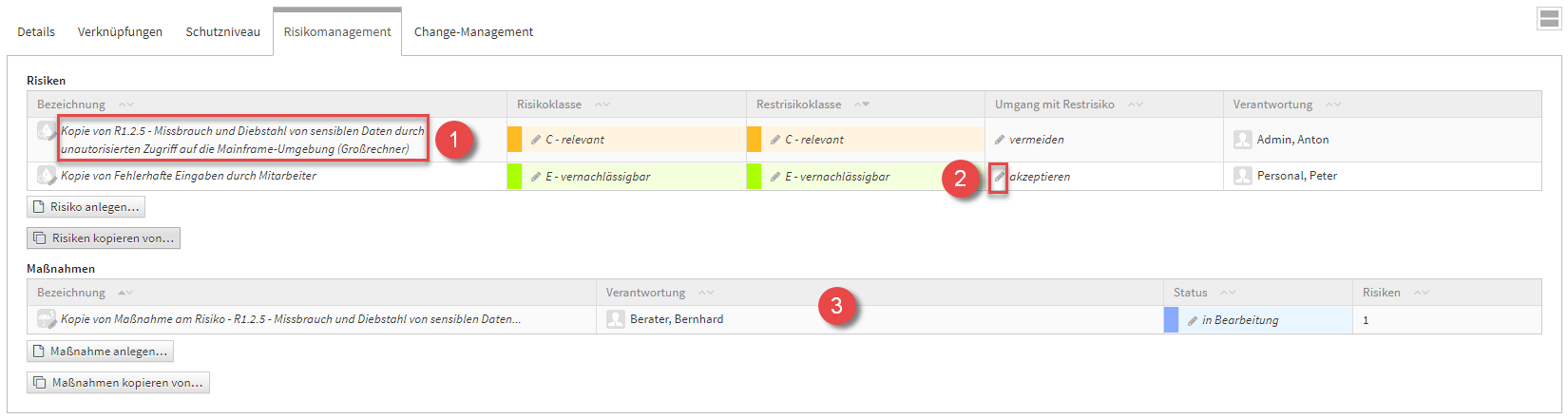The width and height of the screenshot is (1568, 419).
Task: Click risk icon beside Fehlerhafte Eingaben row
Action: [46, 176]
